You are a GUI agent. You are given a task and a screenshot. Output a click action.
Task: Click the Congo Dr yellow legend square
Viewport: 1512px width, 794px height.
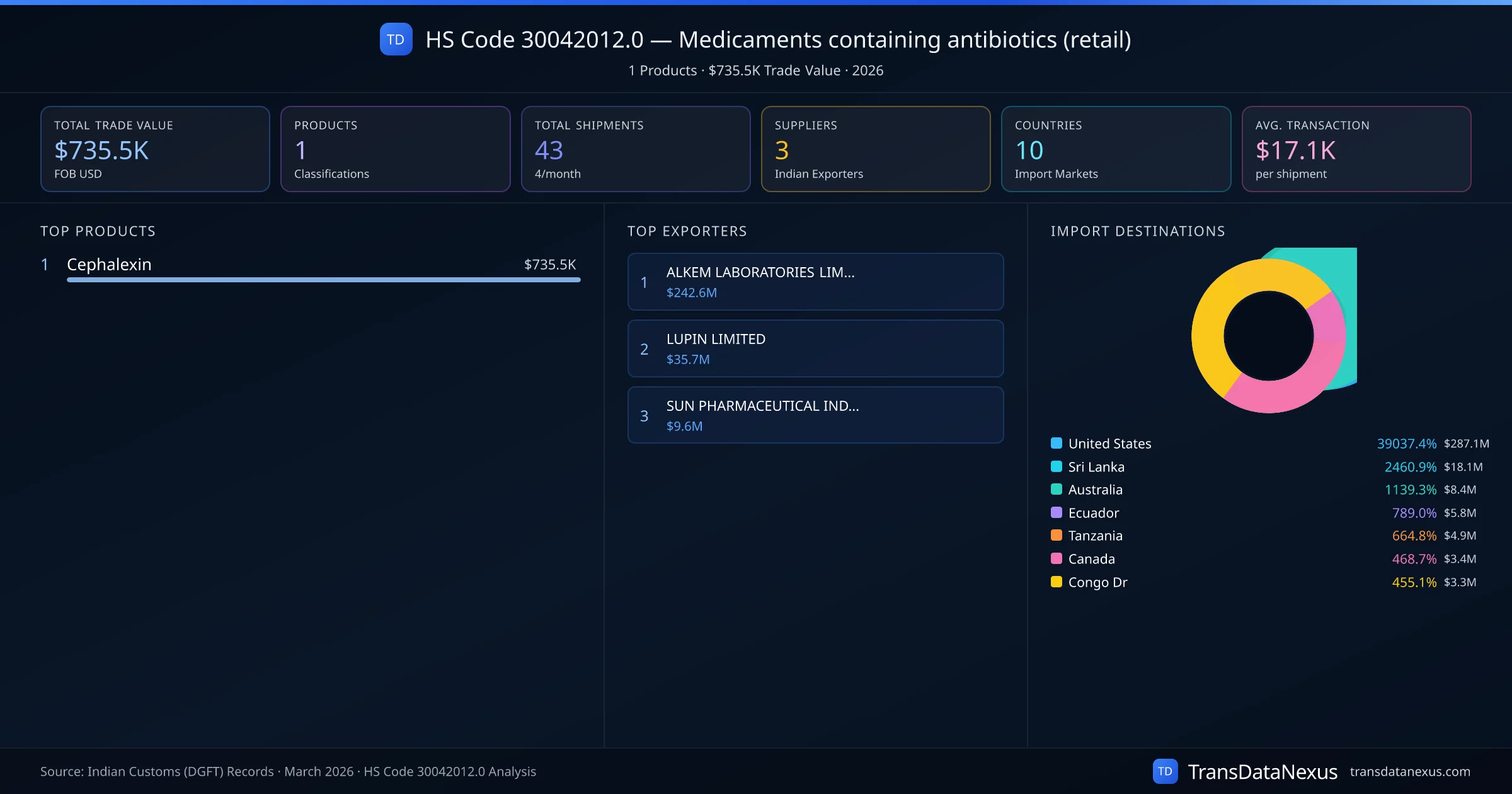(1057, 582)
